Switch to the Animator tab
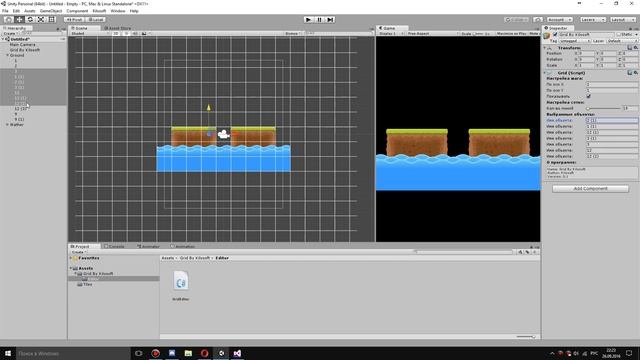 pyautogui.click(x=149, y=247)
